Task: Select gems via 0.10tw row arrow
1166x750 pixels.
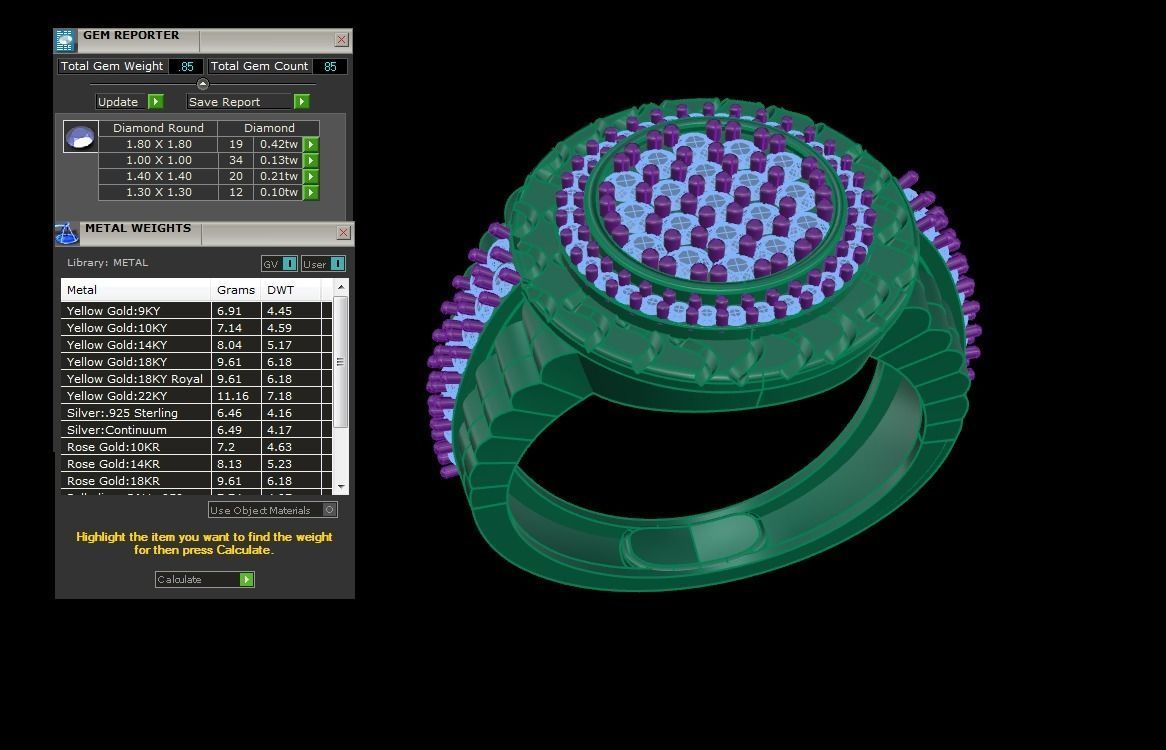Action: pos(311,192)
